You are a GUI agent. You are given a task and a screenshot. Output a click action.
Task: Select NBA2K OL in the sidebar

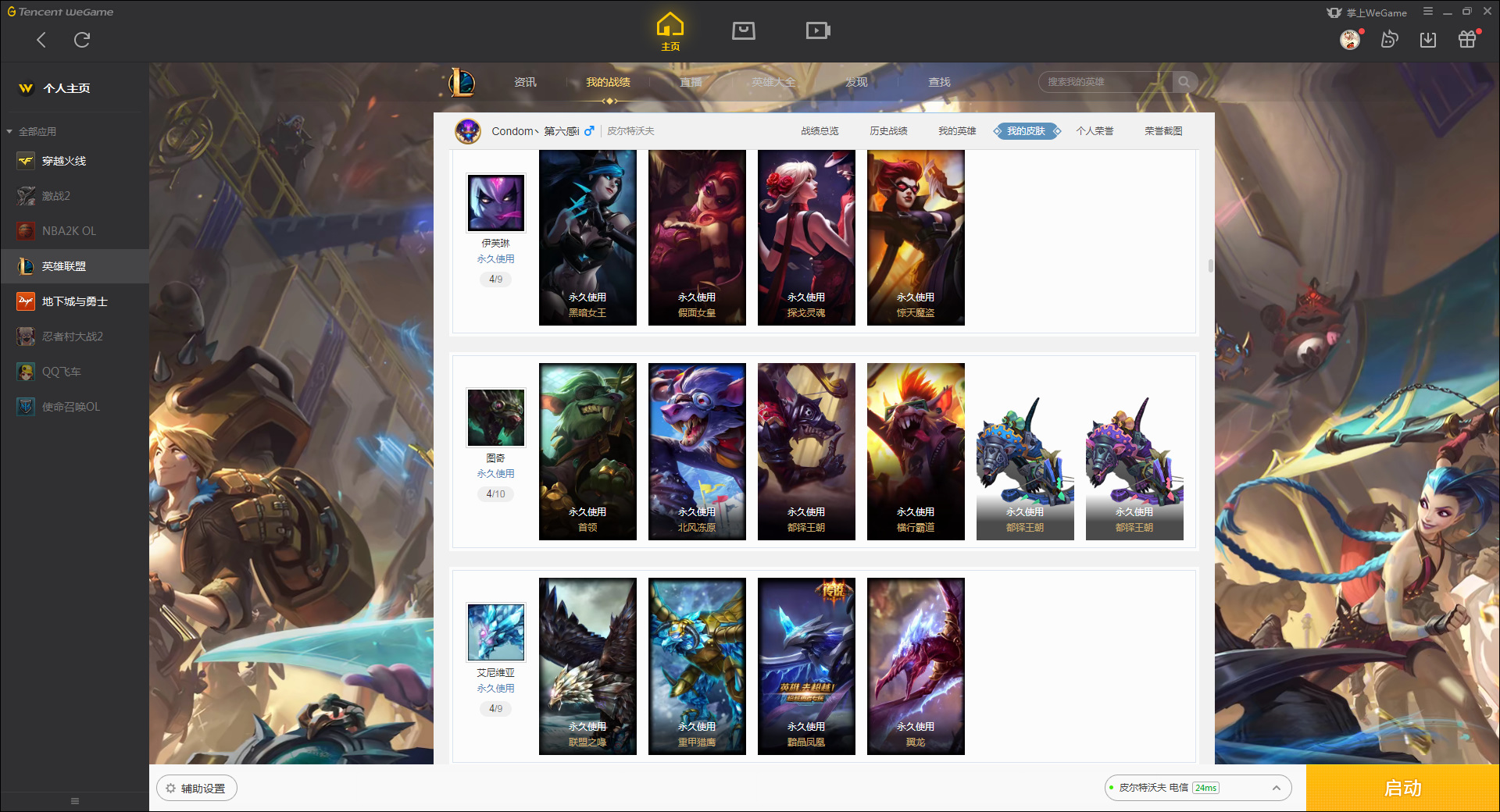[x=74, y=231]
